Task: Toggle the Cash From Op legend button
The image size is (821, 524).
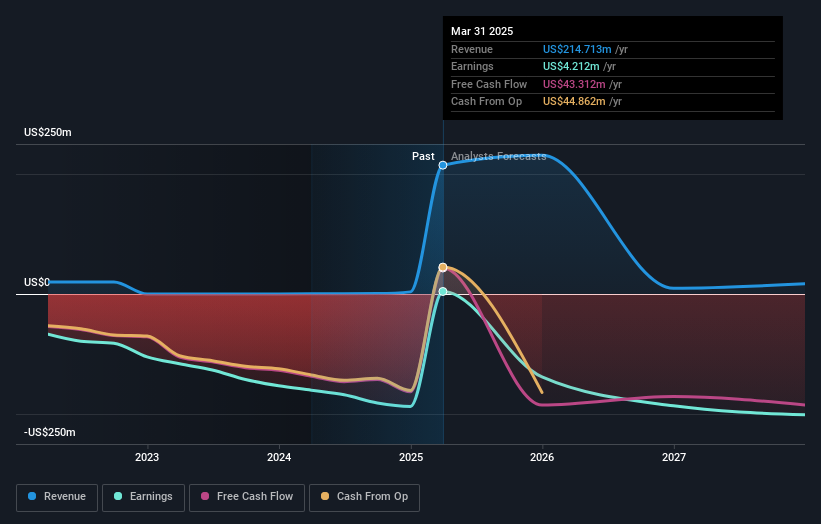Action: point(364,497)
